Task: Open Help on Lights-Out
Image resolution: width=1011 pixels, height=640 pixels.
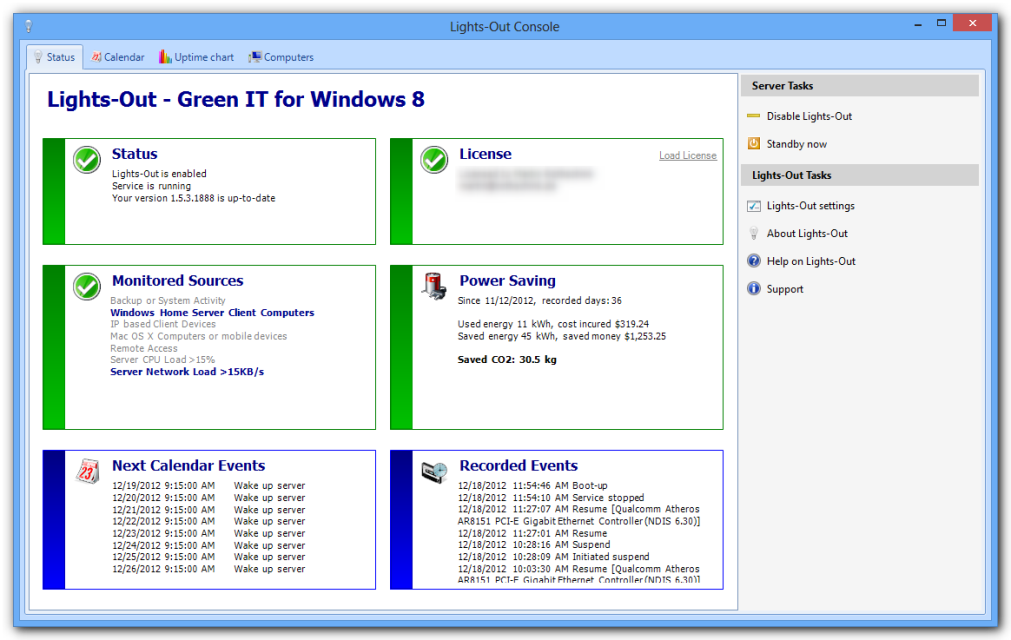Action: pos(811,261)
